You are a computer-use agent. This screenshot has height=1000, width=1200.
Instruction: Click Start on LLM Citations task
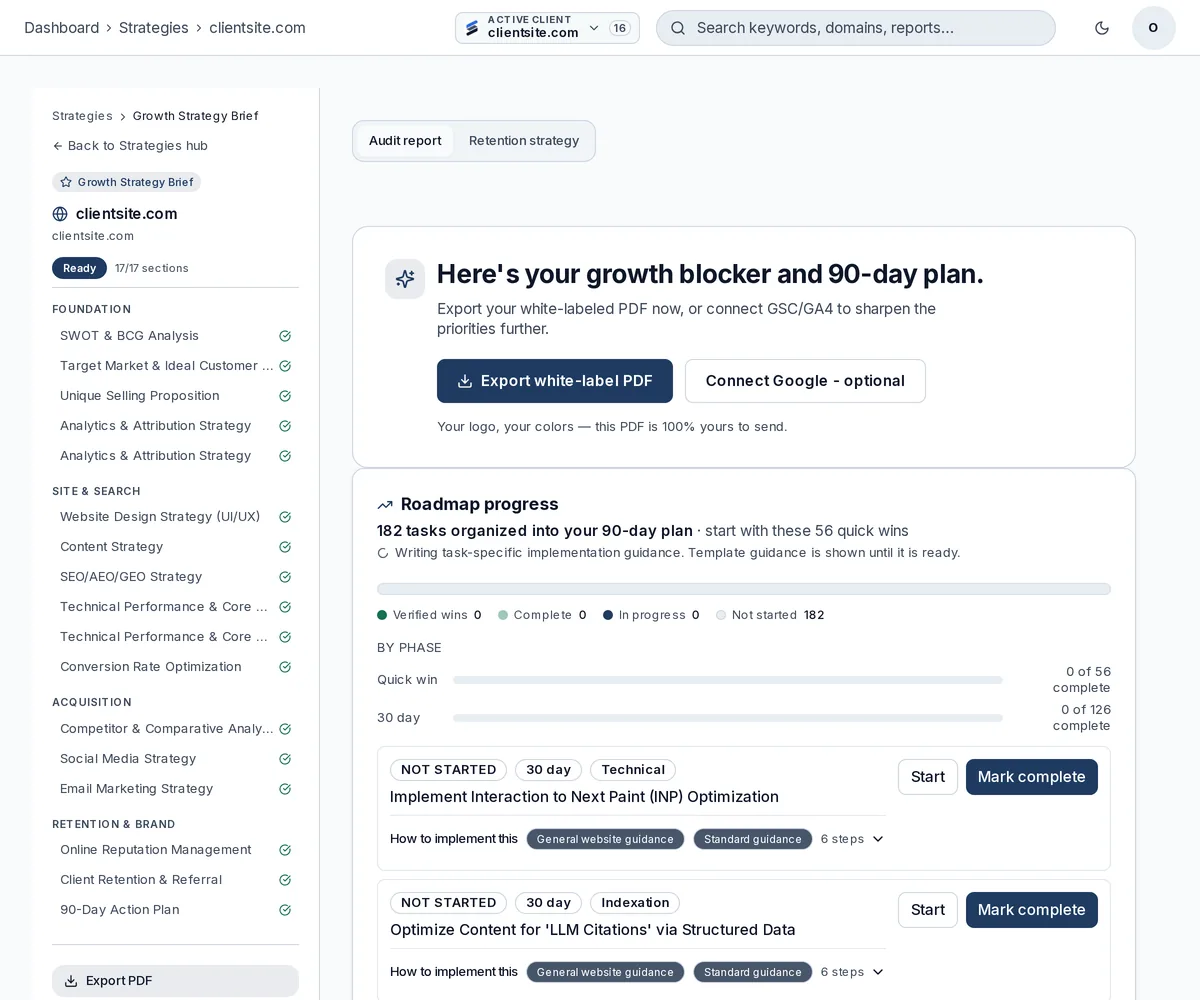coord(928,910)
